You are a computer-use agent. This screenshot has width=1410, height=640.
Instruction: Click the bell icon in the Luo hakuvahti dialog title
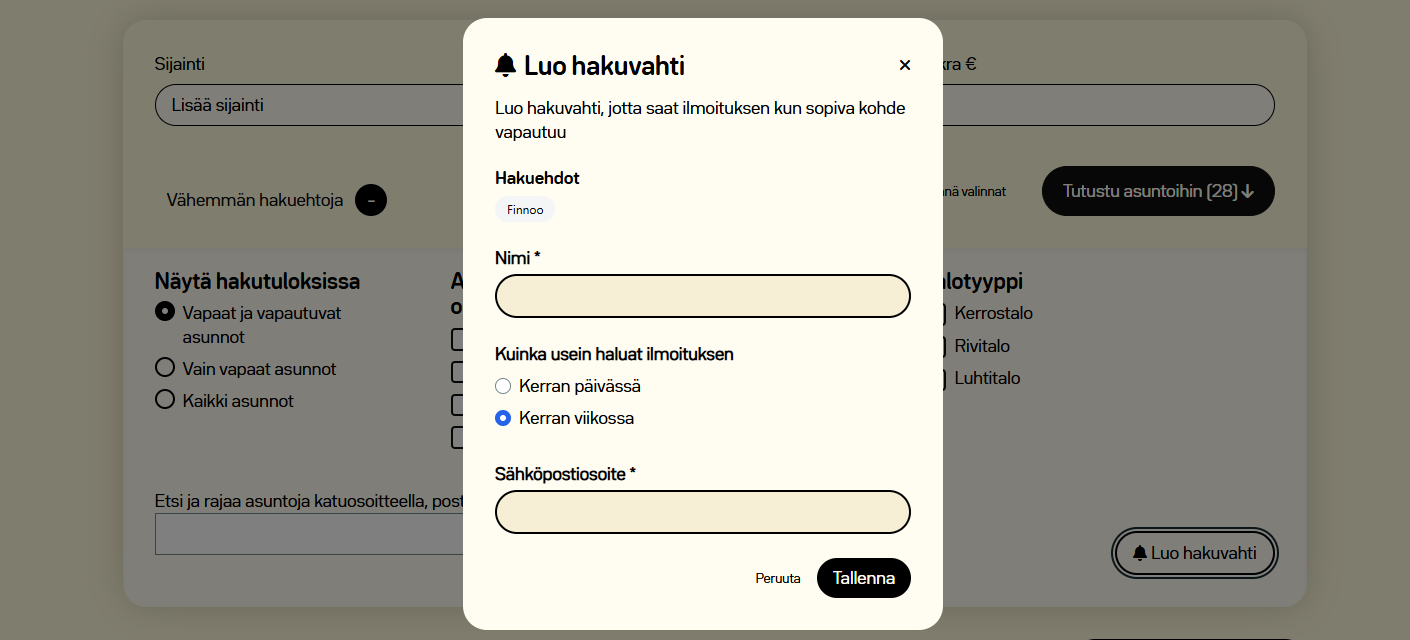tap(505, 64)
